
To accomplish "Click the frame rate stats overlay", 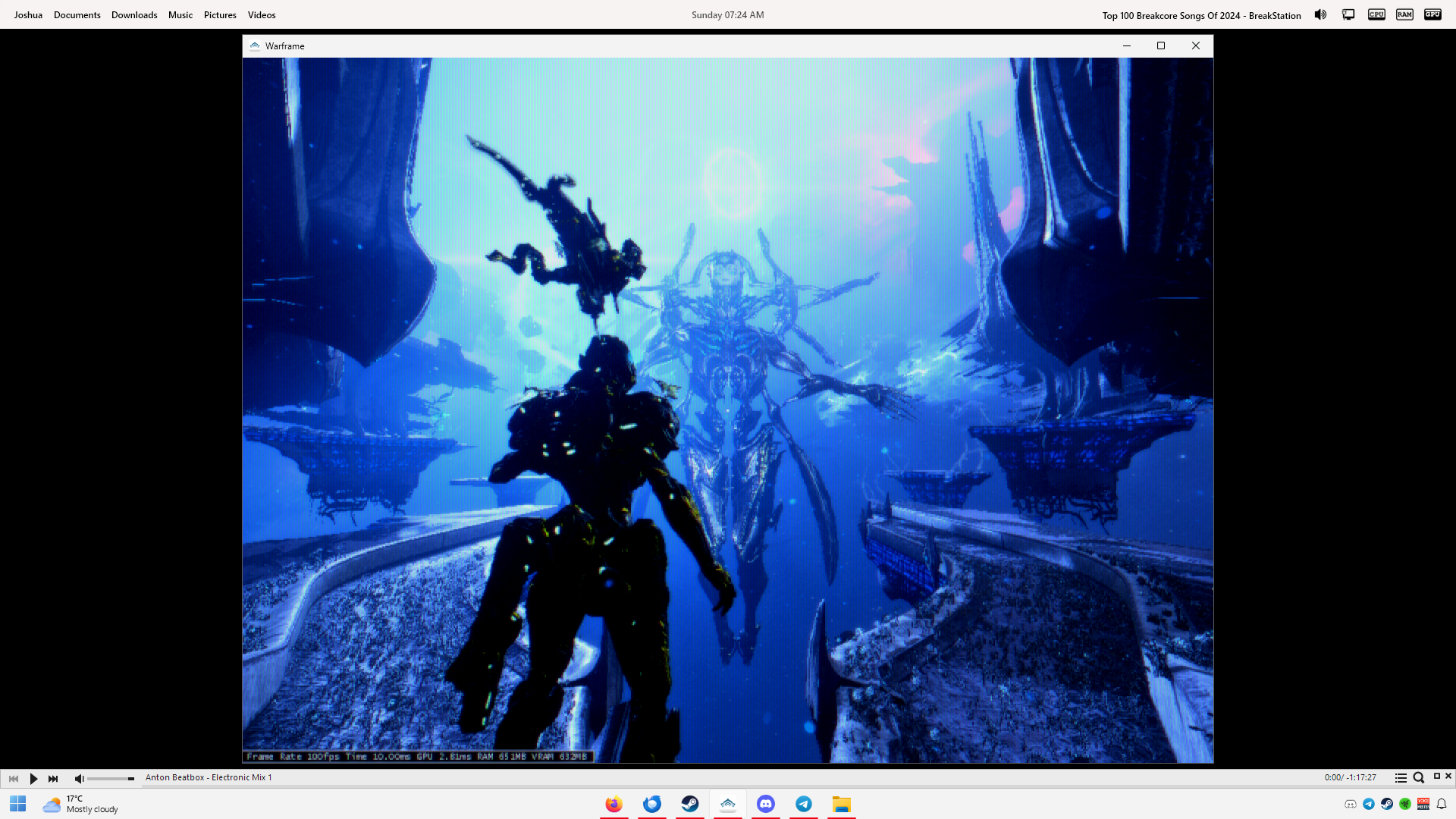I will [418, 756].
